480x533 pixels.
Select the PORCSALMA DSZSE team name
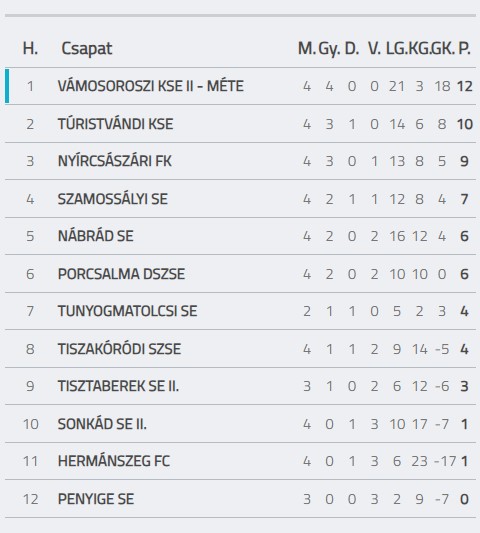click(x=121, y=274)
